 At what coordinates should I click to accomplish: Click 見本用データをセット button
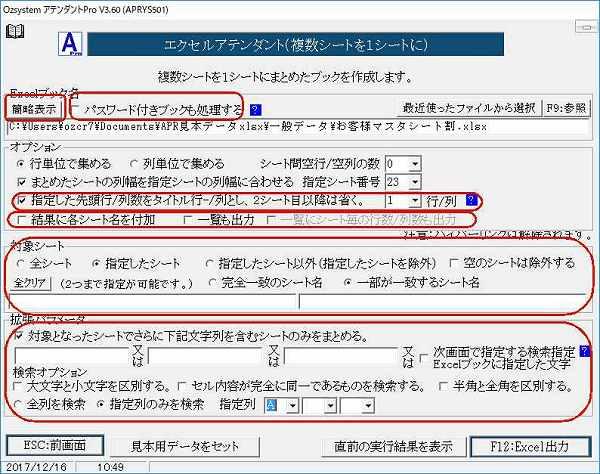[185, 446]
